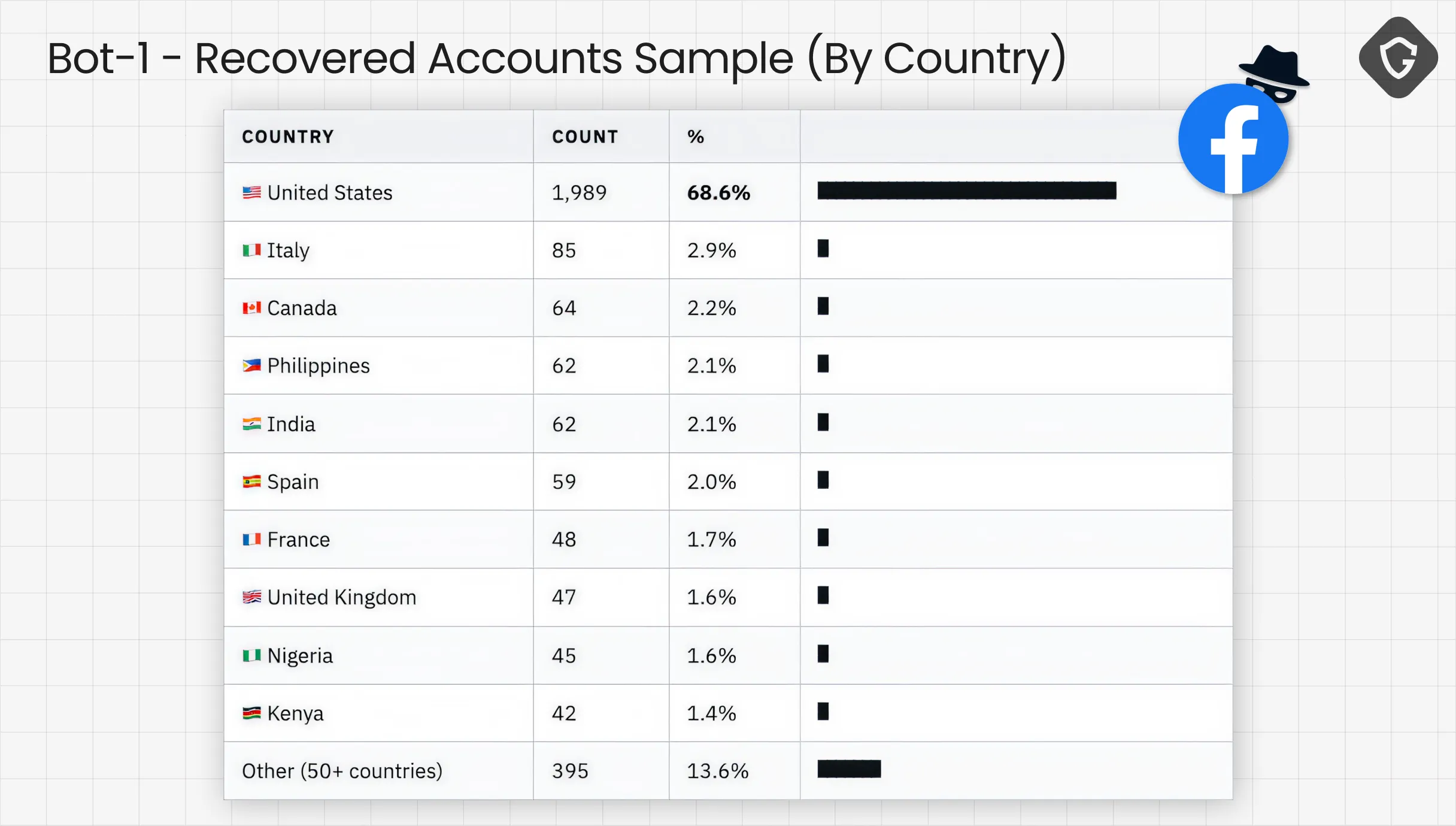Click the 1,989 count cell
This screenshot has width=1456, height=826.
579,192
